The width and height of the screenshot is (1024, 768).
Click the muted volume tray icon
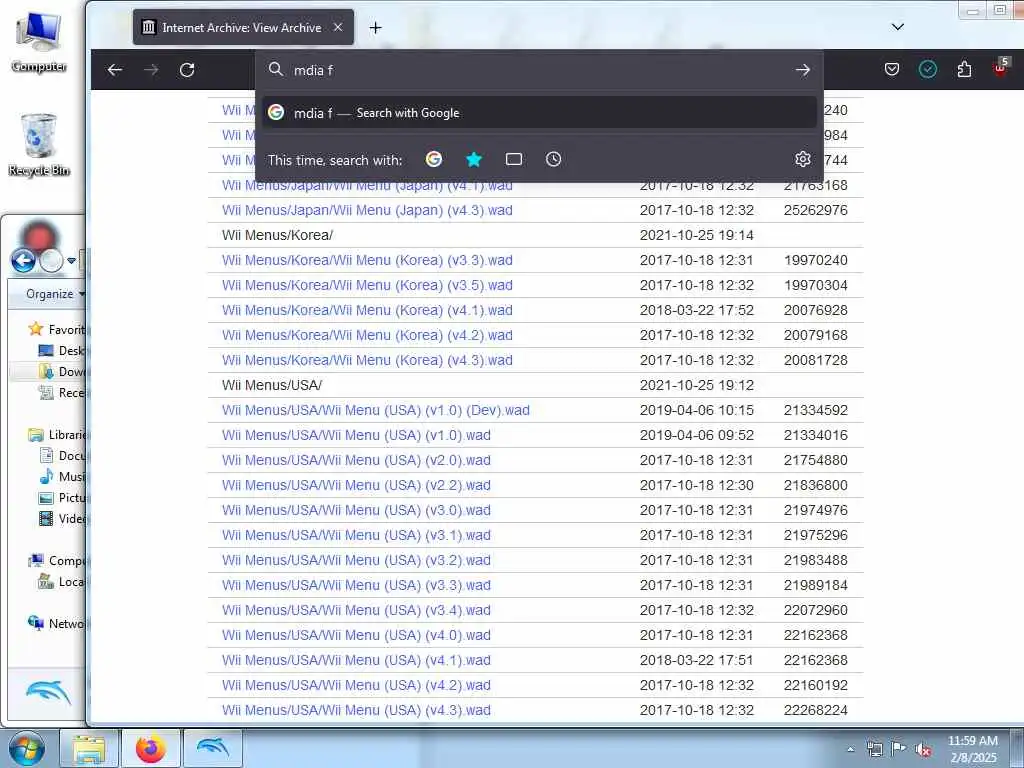[923, 750]
